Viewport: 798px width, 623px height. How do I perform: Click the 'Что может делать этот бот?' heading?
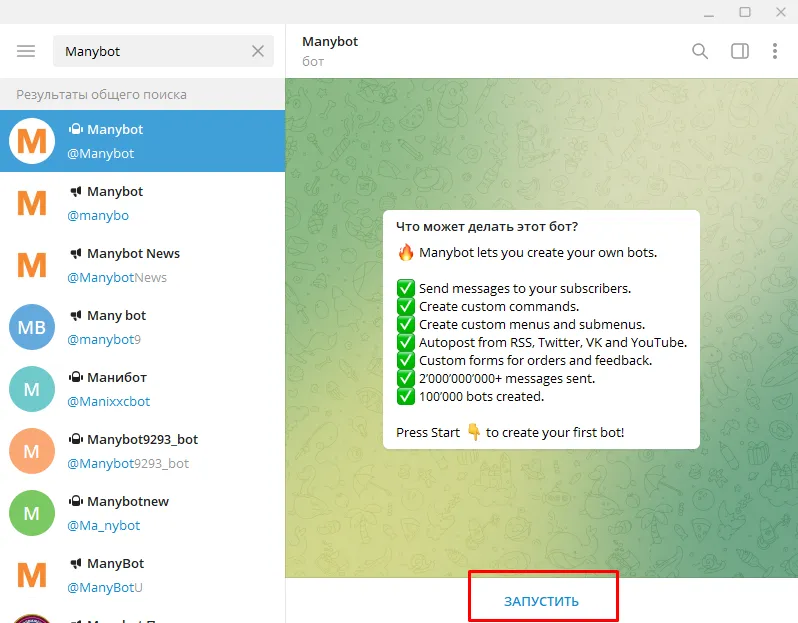pyautogui.click(x=487, y=226)
